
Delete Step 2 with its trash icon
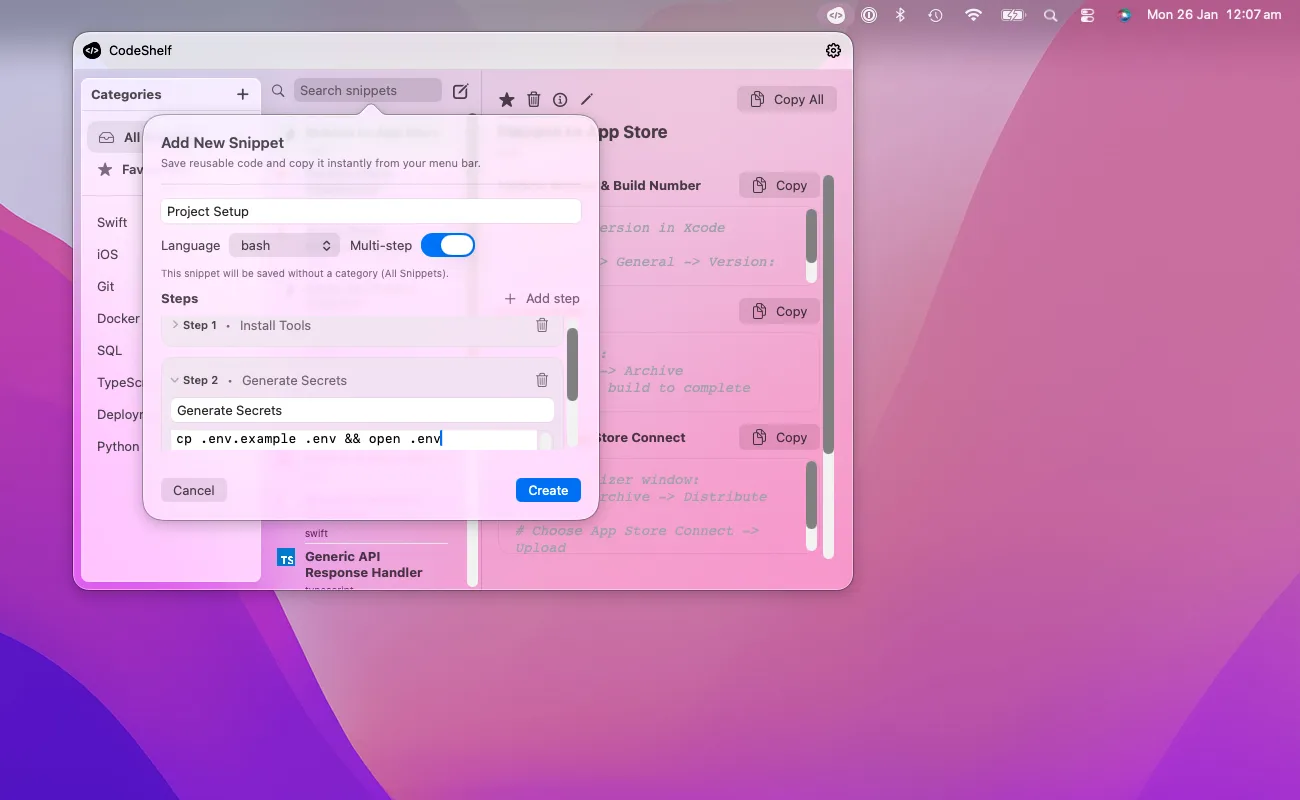coord(541,380)
